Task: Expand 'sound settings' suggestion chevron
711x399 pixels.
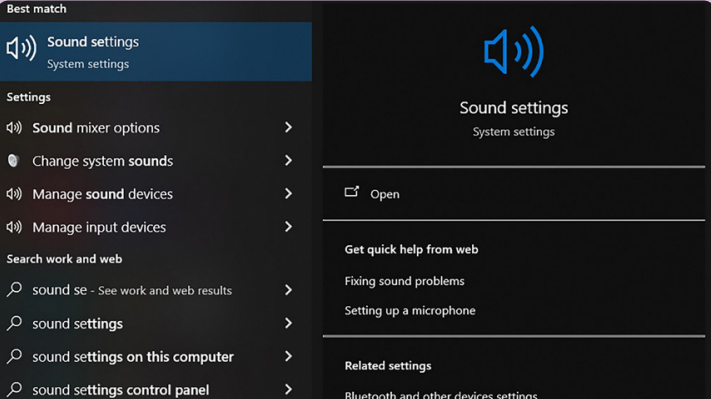Action: tap(288, 323)
